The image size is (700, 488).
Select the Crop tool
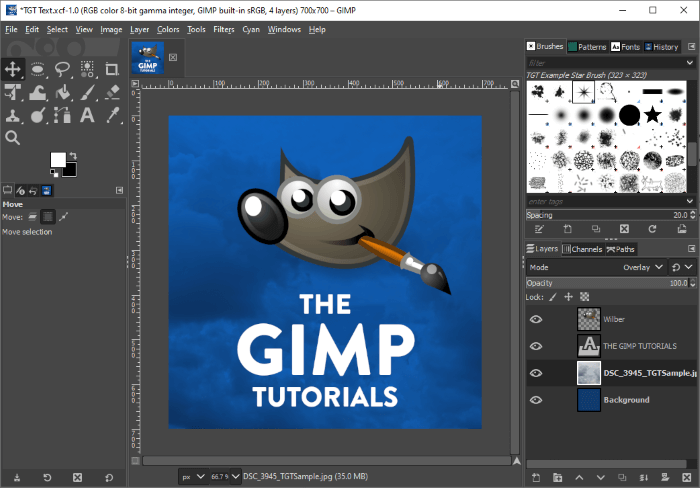tap(112, 69)
